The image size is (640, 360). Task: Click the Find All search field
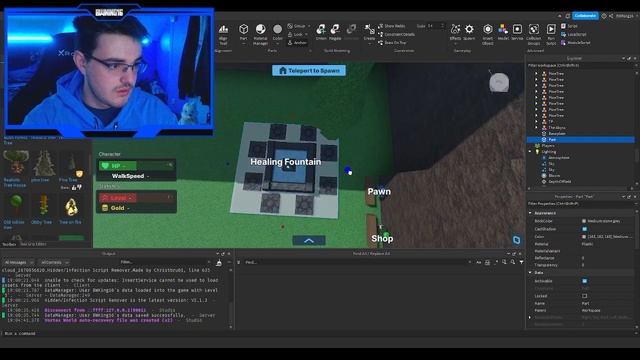tap(357, 262)
